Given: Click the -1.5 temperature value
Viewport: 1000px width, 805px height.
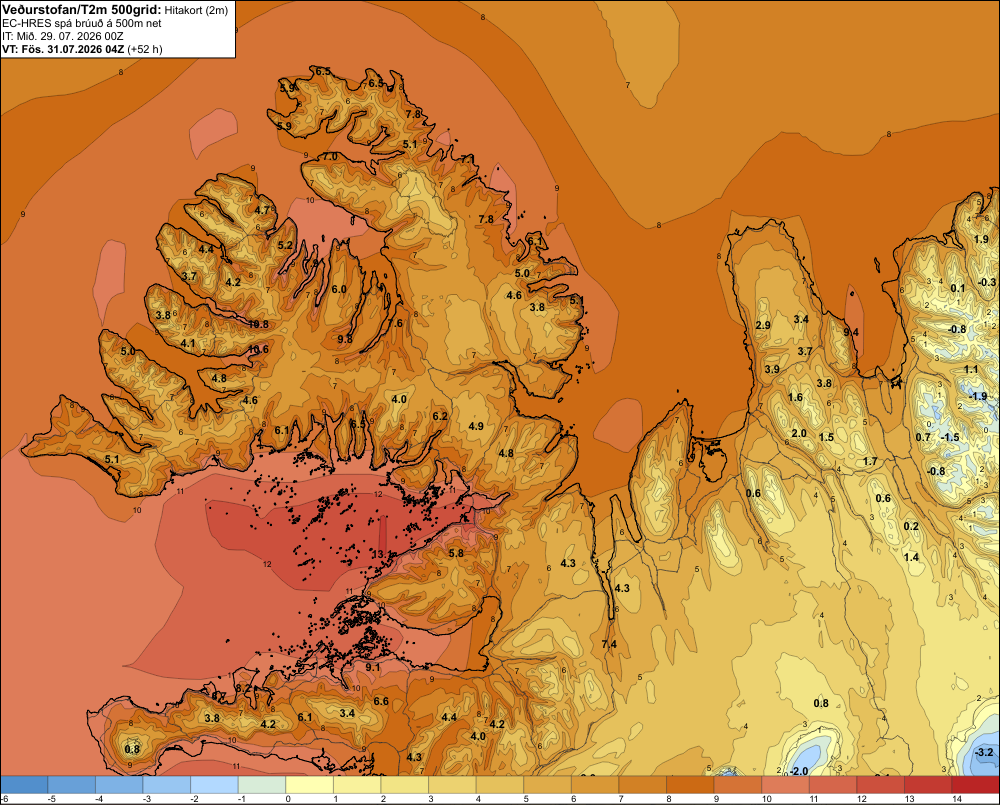Looking at the screenshot, I should (950, 437).
